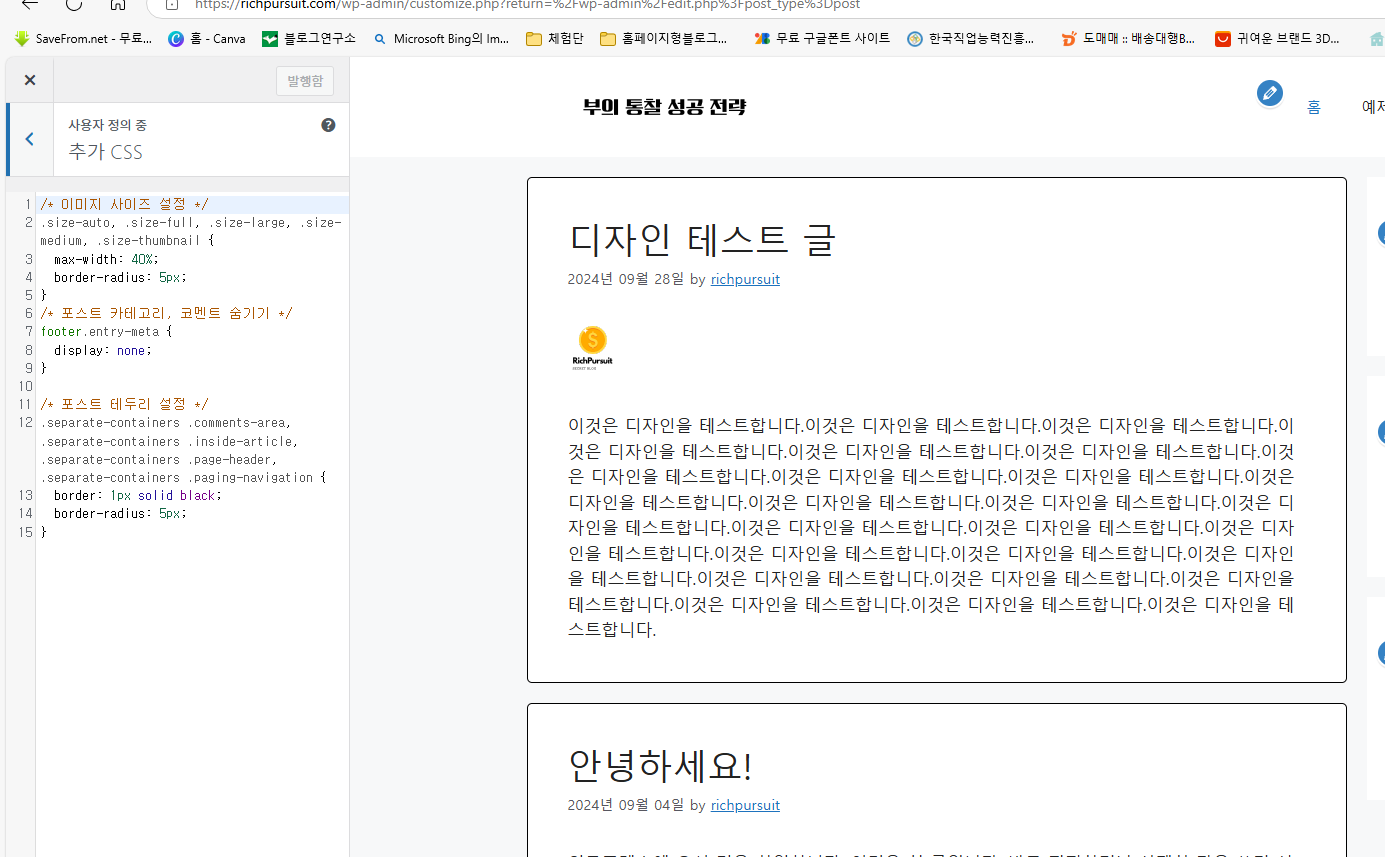
Task: Reload the page with the browser refresh icon
Action: (73, 5)
